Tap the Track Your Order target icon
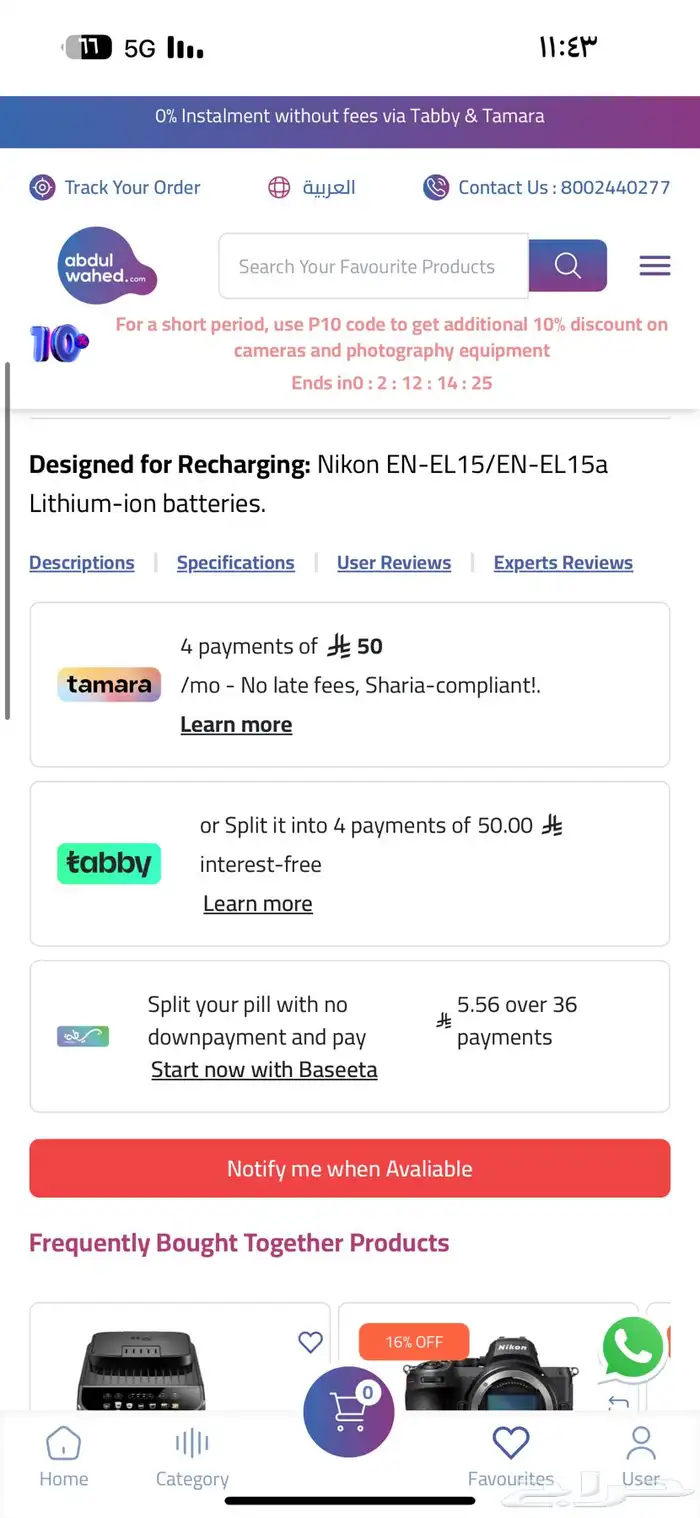Viewport: 700px width, 1518px height. pos(42,188)
